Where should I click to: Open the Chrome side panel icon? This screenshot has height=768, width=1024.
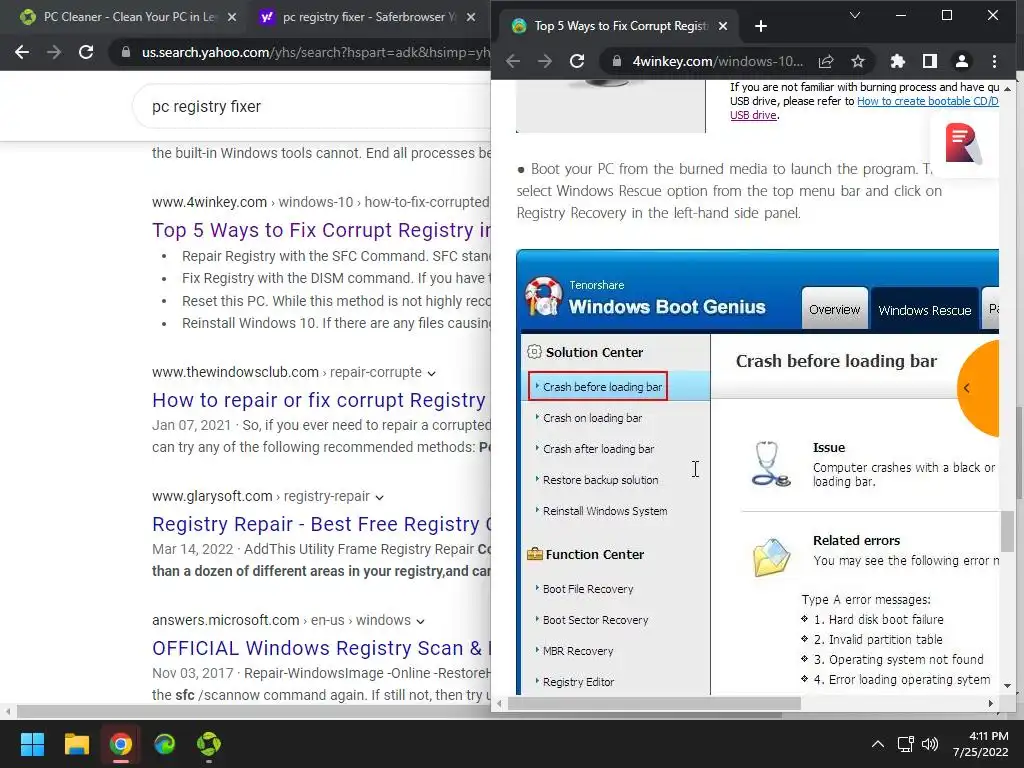point(930,61)
